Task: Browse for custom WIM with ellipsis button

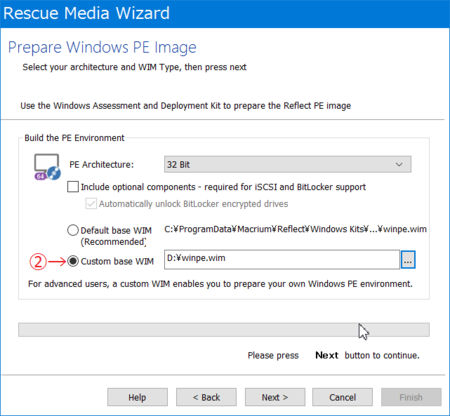Action: (x=408, y=260)
